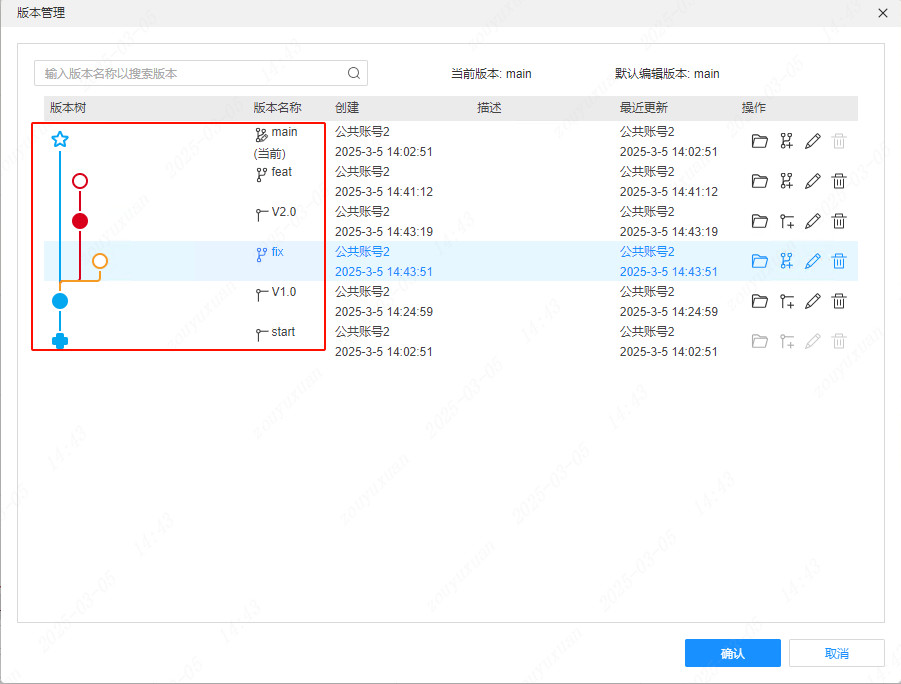Open the blue folder icon in the fix row
901x684 pixels.
pos(760,261)
